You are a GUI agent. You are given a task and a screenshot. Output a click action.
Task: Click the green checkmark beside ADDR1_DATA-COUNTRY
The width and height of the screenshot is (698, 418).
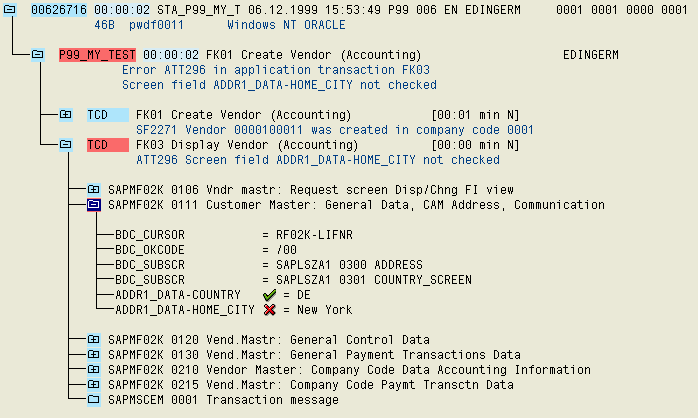click(267, 295)
